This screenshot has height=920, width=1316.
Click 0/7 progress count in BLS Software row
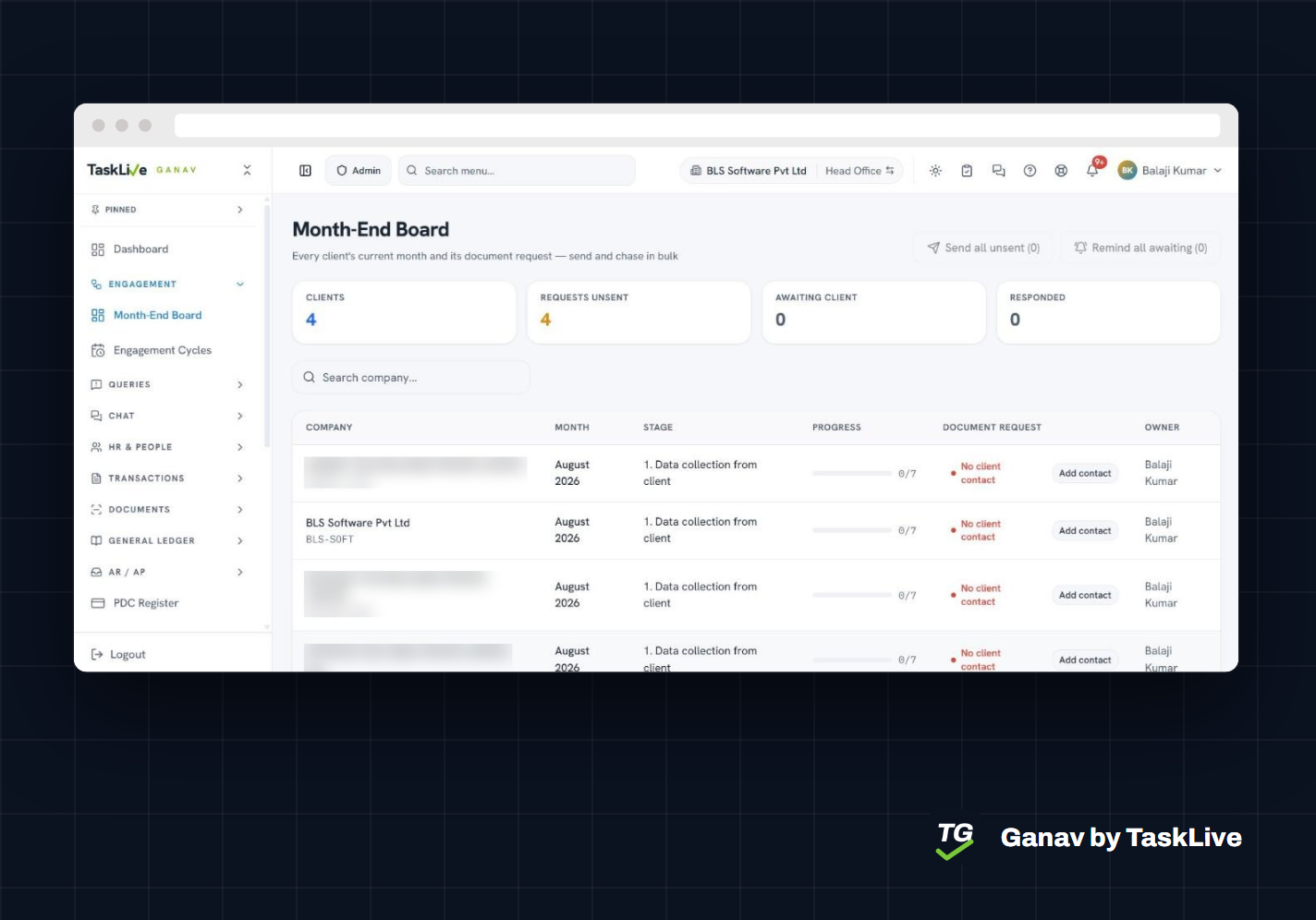tap(907, 531)
